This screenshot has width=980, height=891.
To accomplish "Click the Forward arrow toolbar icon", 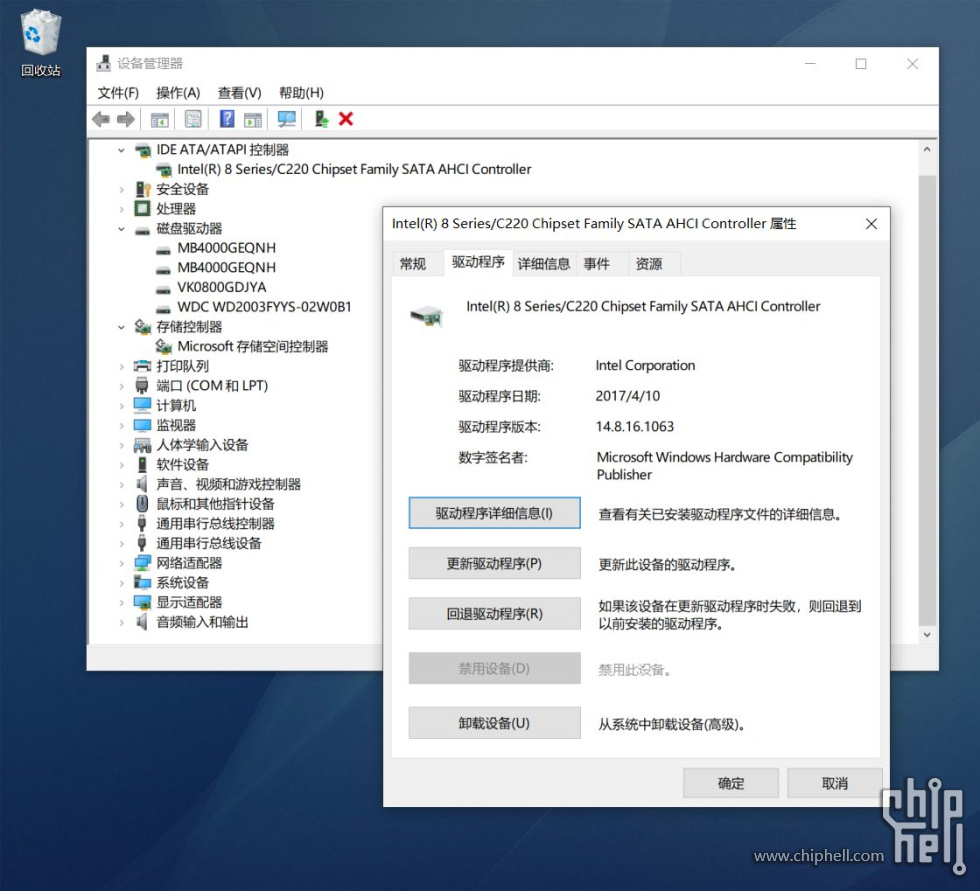I will pyautogui.click(x=126, y=119).
